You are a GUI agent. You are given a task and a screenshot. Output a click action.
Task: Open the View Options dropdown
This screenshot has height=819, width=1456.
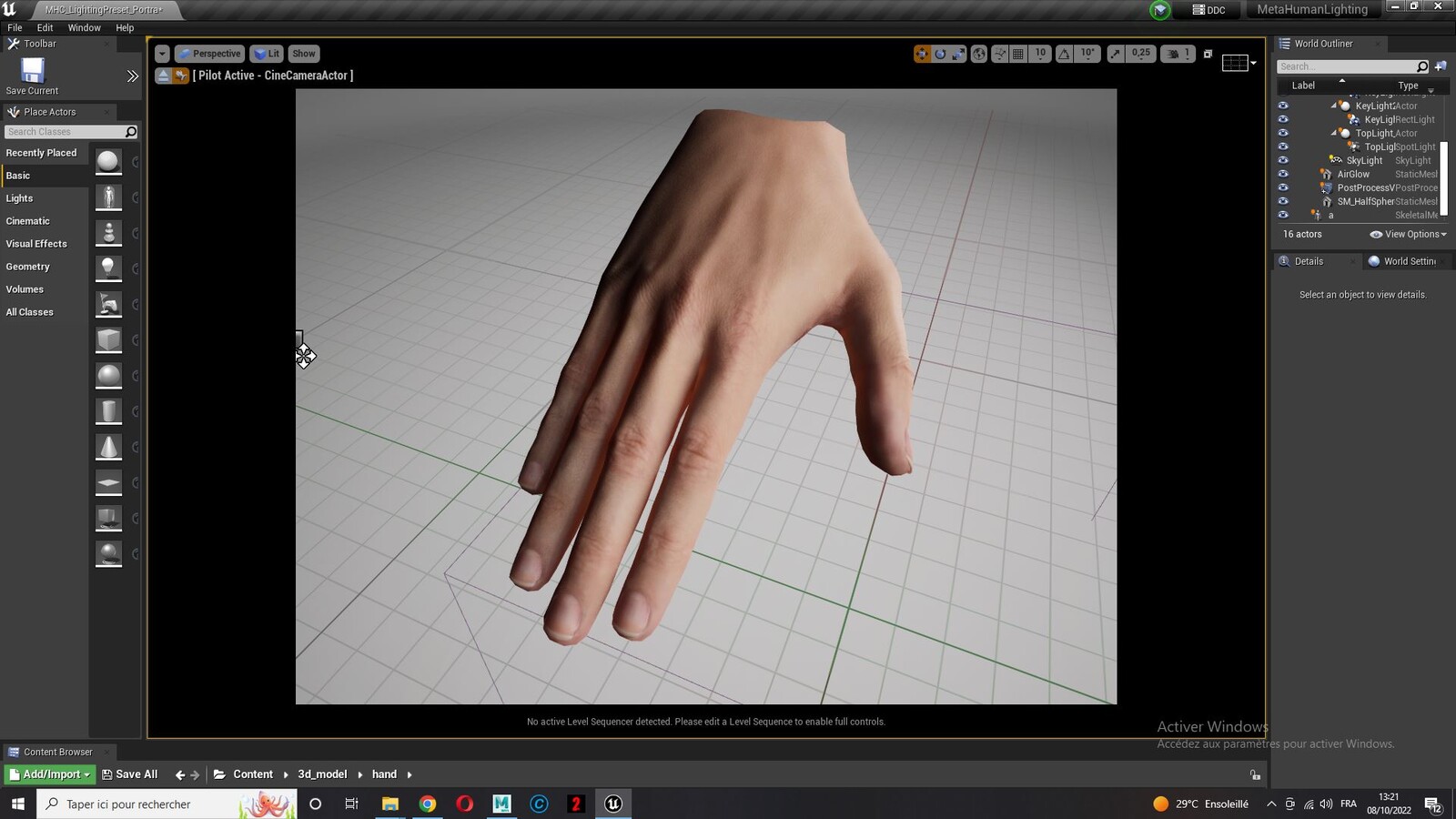tap(1408, 234)
